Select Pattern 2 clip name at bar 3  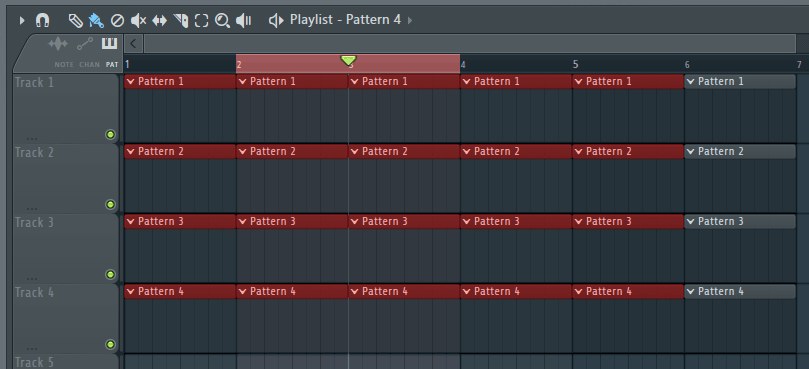[384, 151]
